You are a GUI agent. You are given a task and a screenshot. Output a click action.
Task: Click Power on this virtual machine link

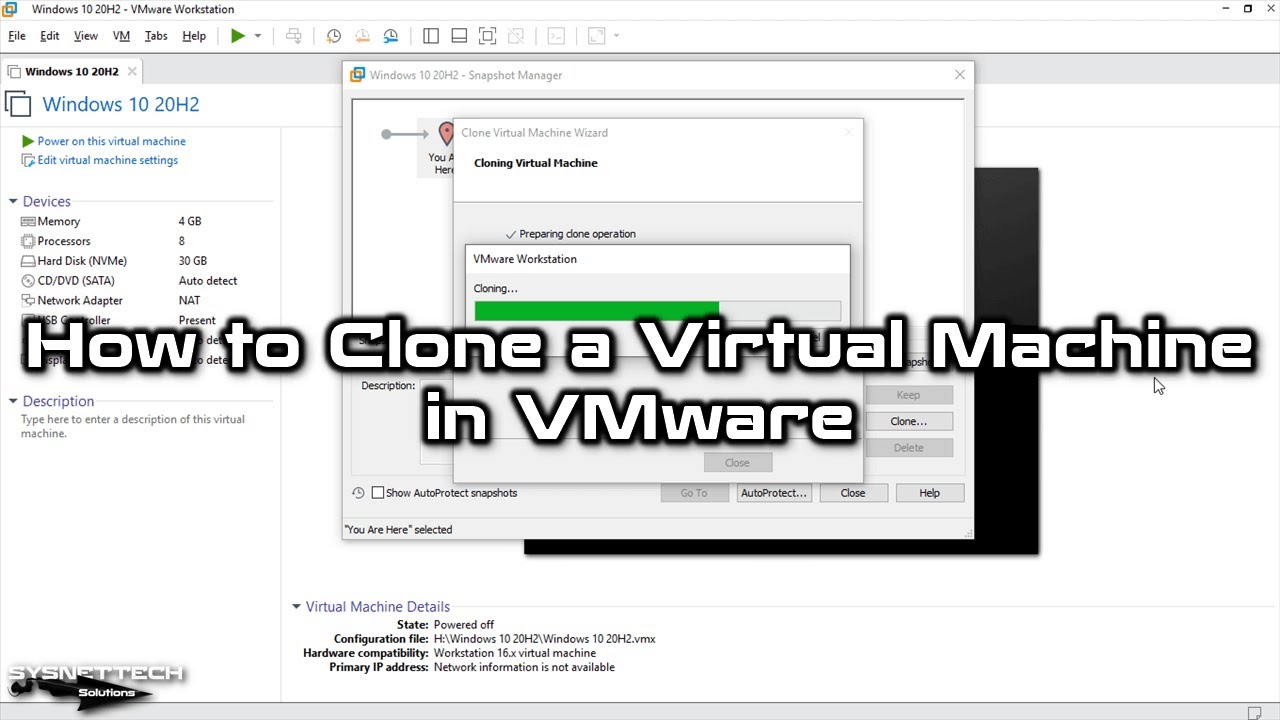click(111, 141)
